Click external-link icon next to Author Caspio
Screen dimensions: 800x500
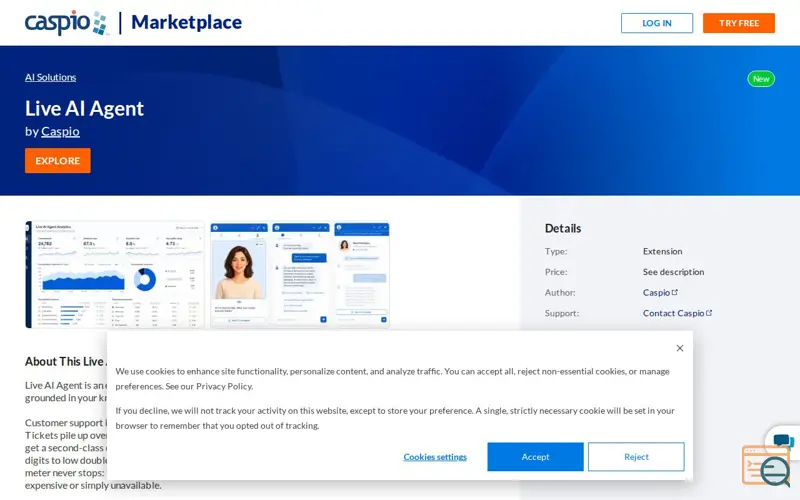pyautogui.click(x=674, y=292)
